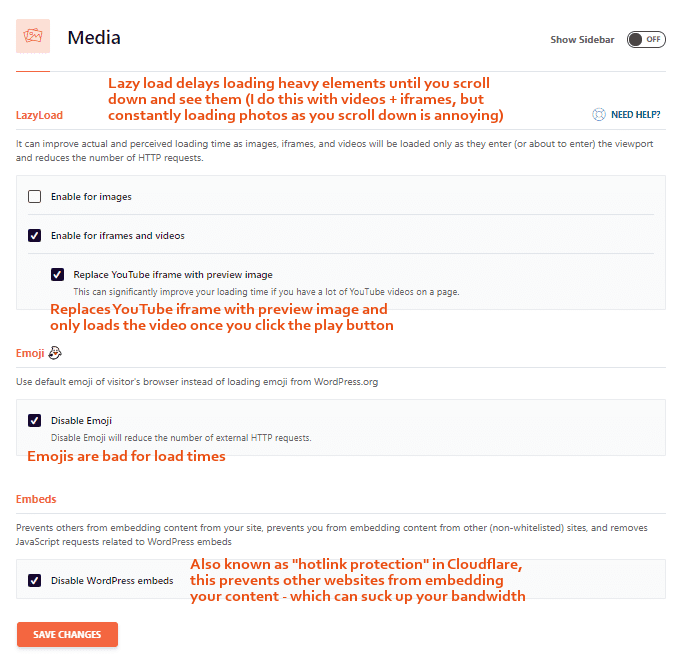The width and height of the screenshot is (680, 665).
Task: Click the 'Enable for images' label text
Action: [x=91, y=197]
